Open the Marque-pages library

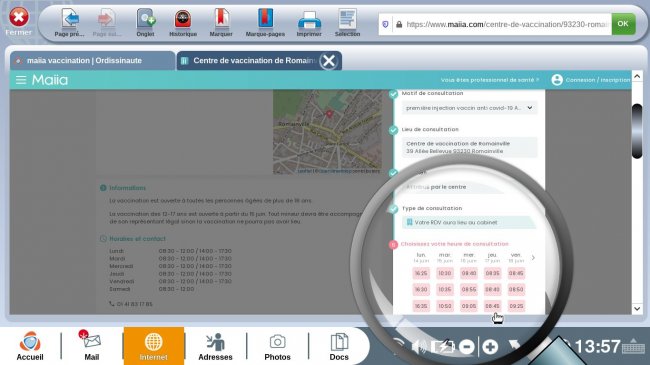265,23
